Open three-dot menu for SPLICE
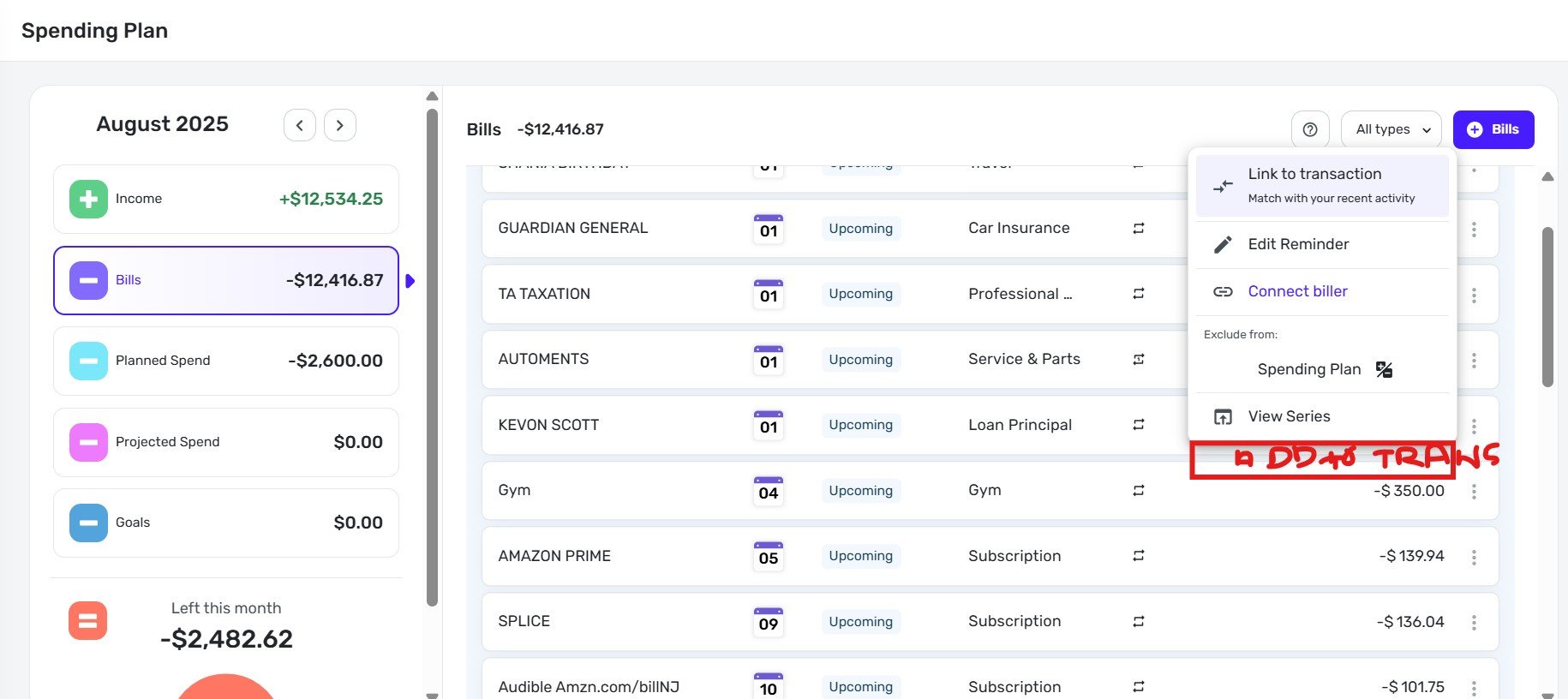This screenshot has height=699, width=1568. [x=1474, y=623]
